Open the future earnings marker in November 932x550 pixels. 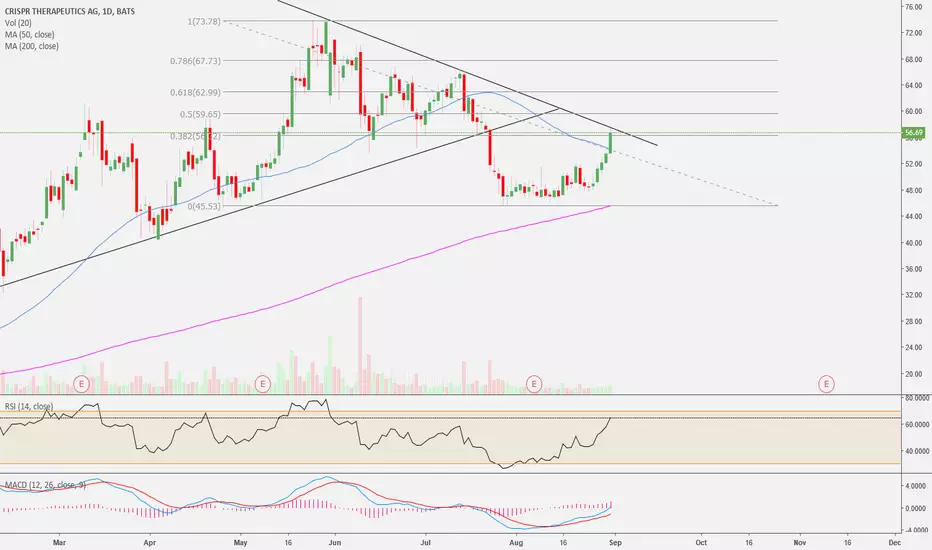pos(826,384)
